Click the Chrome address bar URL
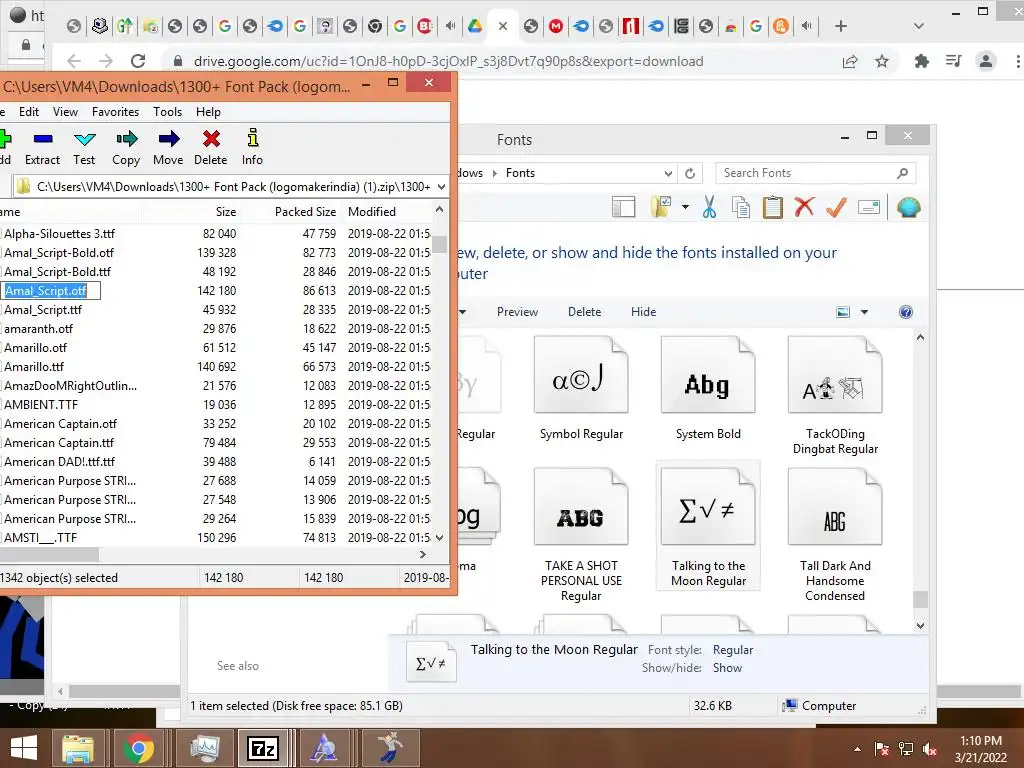The height and width of the screenshot is (768, 1024). 449,61
